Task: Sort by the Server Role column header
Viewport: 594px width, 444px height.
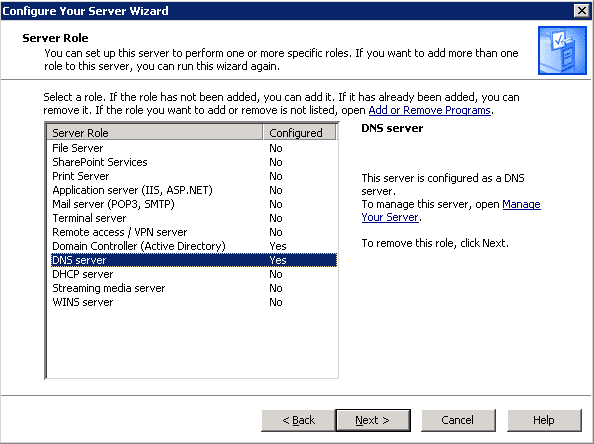Action: pos(155,133)
